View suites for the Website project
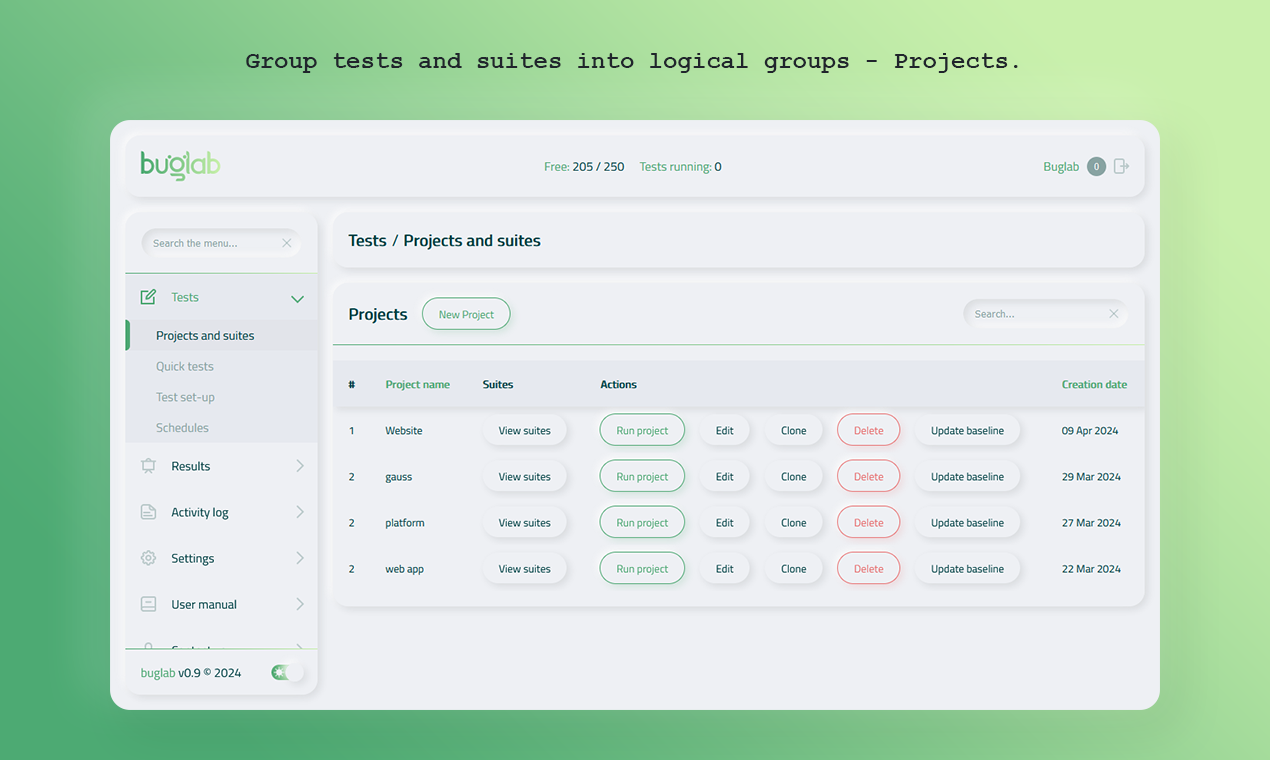The image size is (1270, 760). coord(524,430)
